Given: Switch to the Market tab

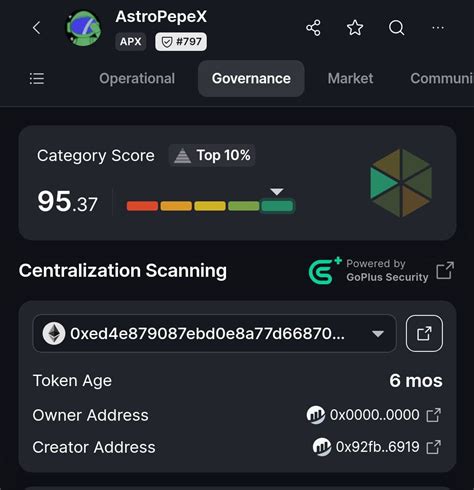Looking at the screenshot, I should (350, 79).
